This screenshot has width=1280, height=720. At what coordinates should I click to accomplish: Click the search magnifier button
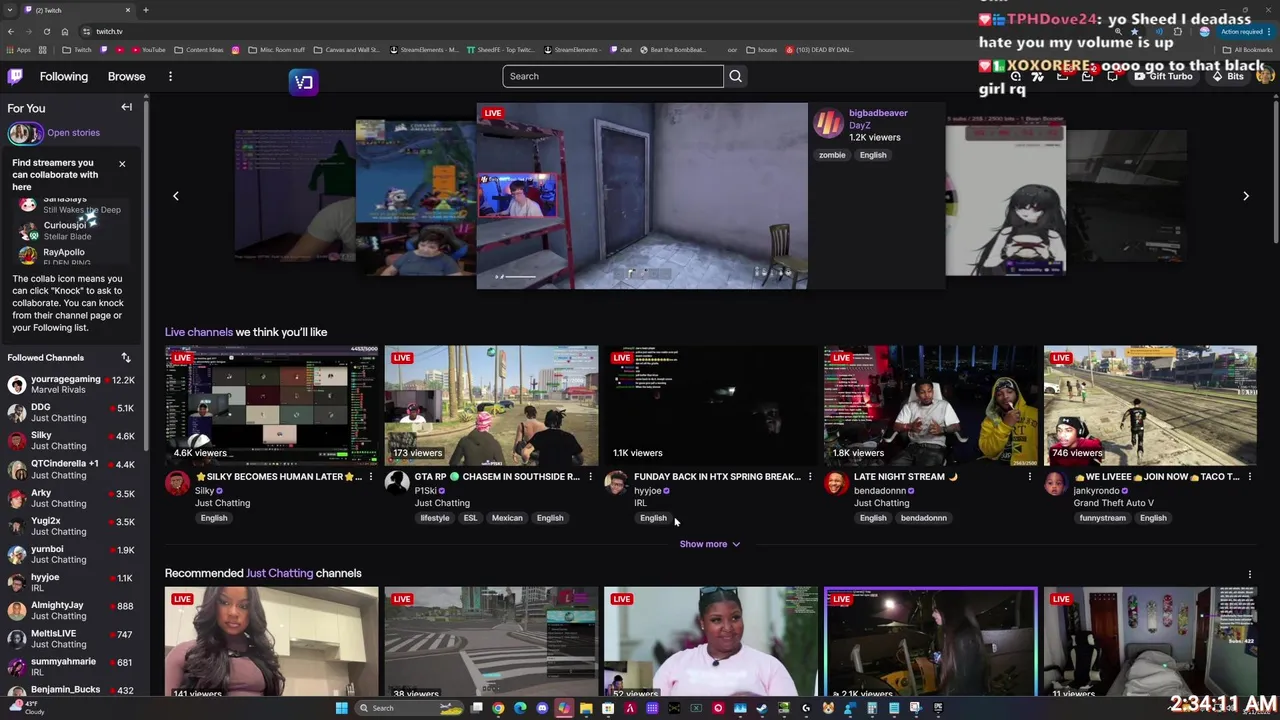735,76
